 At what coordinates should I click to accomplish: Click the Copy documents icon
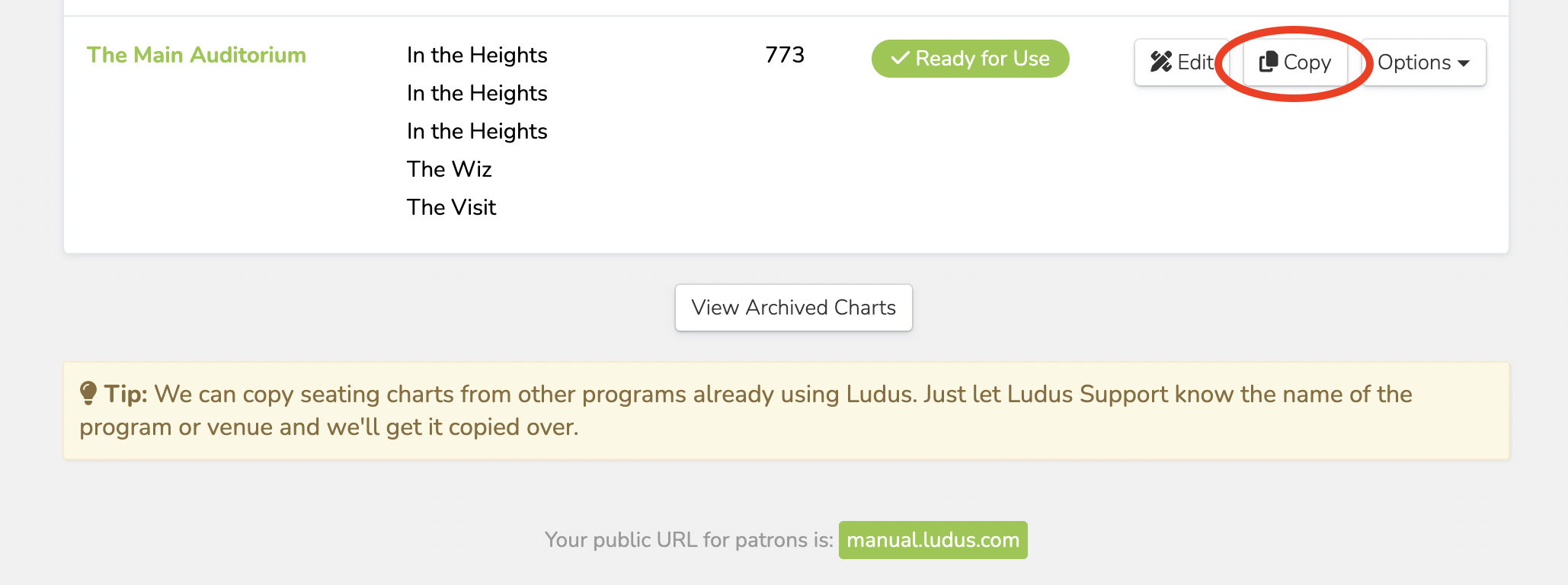tap(1269, 62)
